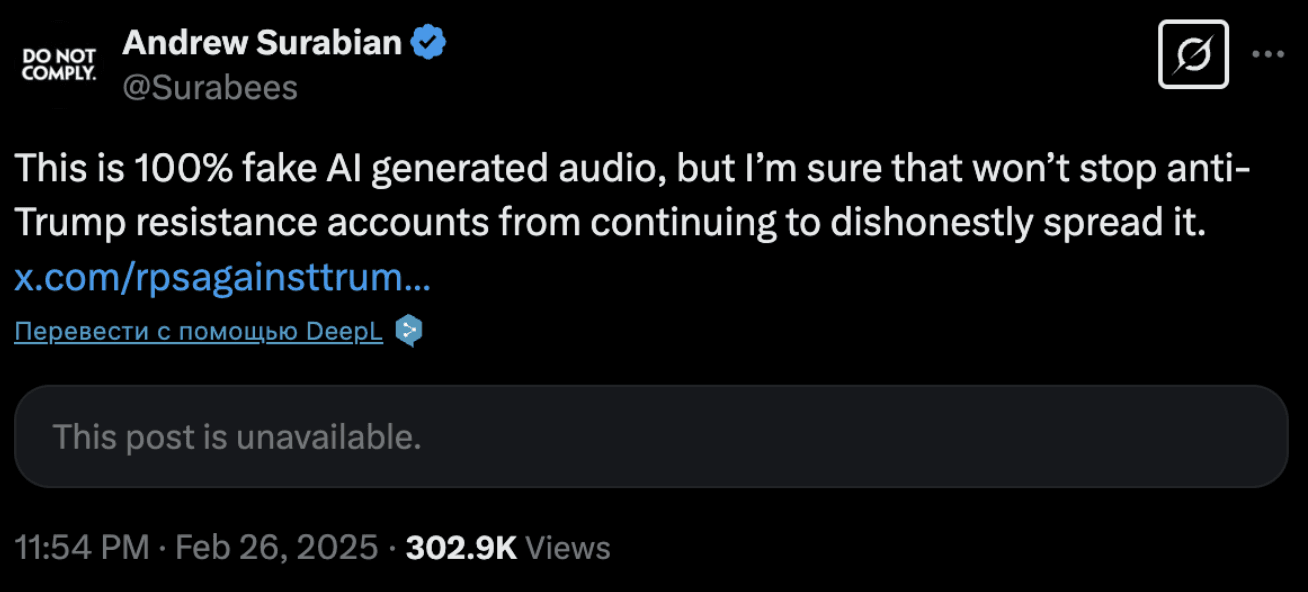Open the three-dot More options menu
This screenshot has width=1308, height=592.
(1269, 55)
